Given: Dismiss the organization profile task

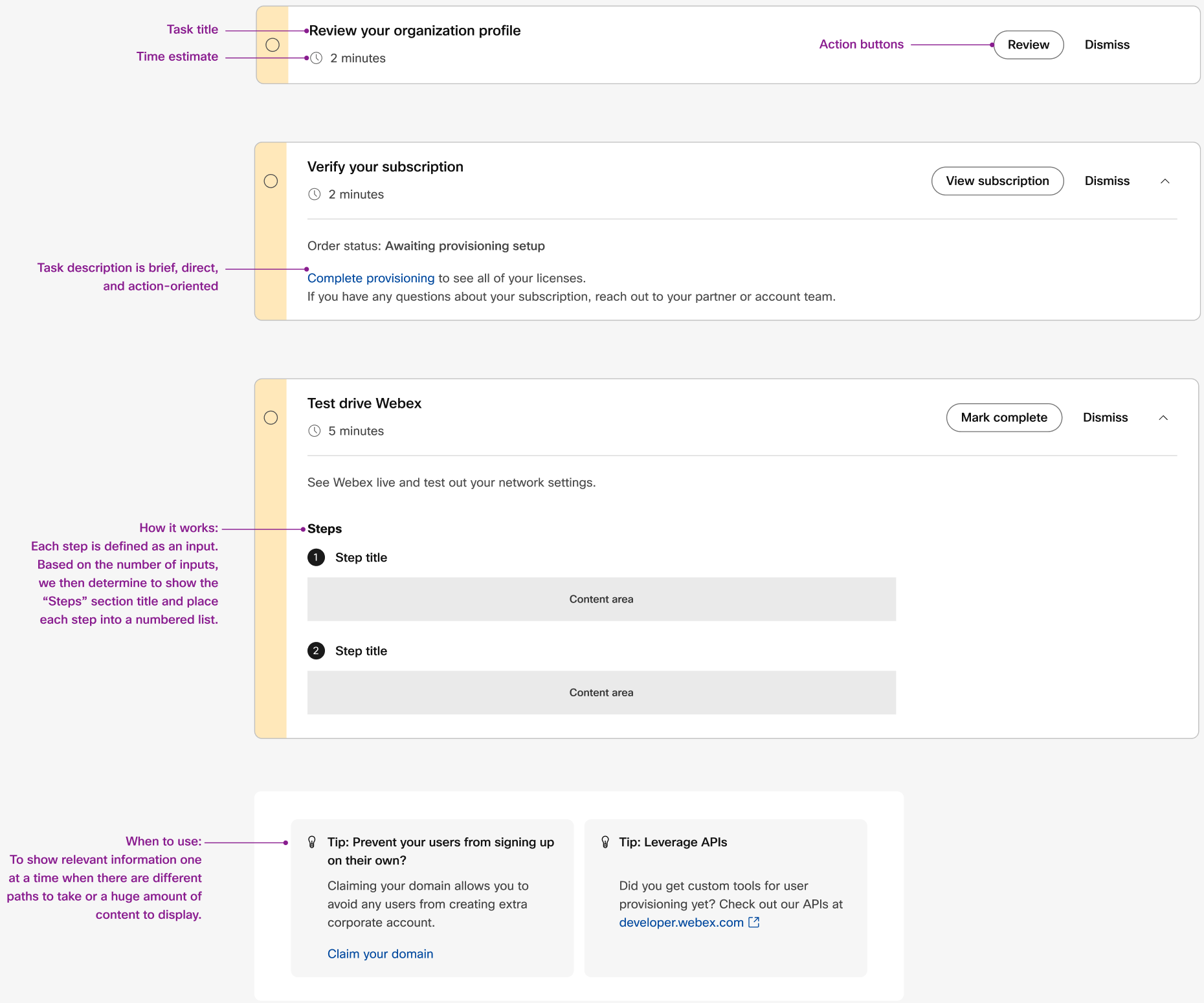Looking at the screenshot, I should (1107, 45).
